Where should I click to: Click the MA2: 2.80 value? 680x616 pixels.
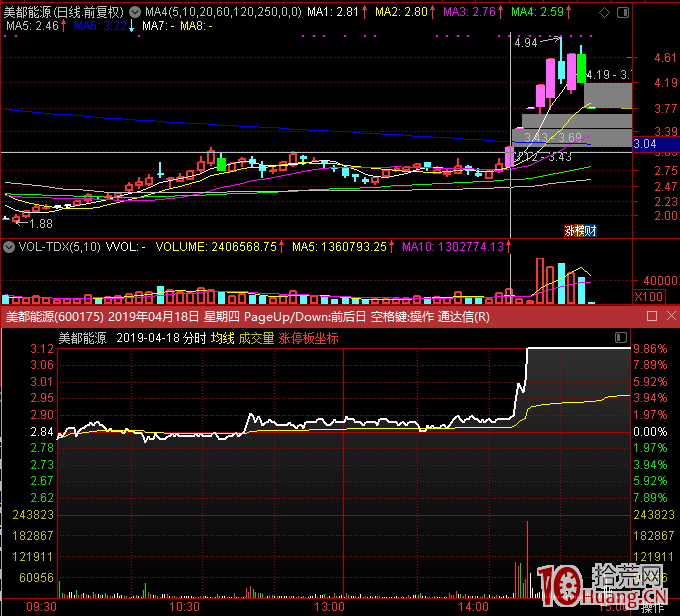(402, 12)
